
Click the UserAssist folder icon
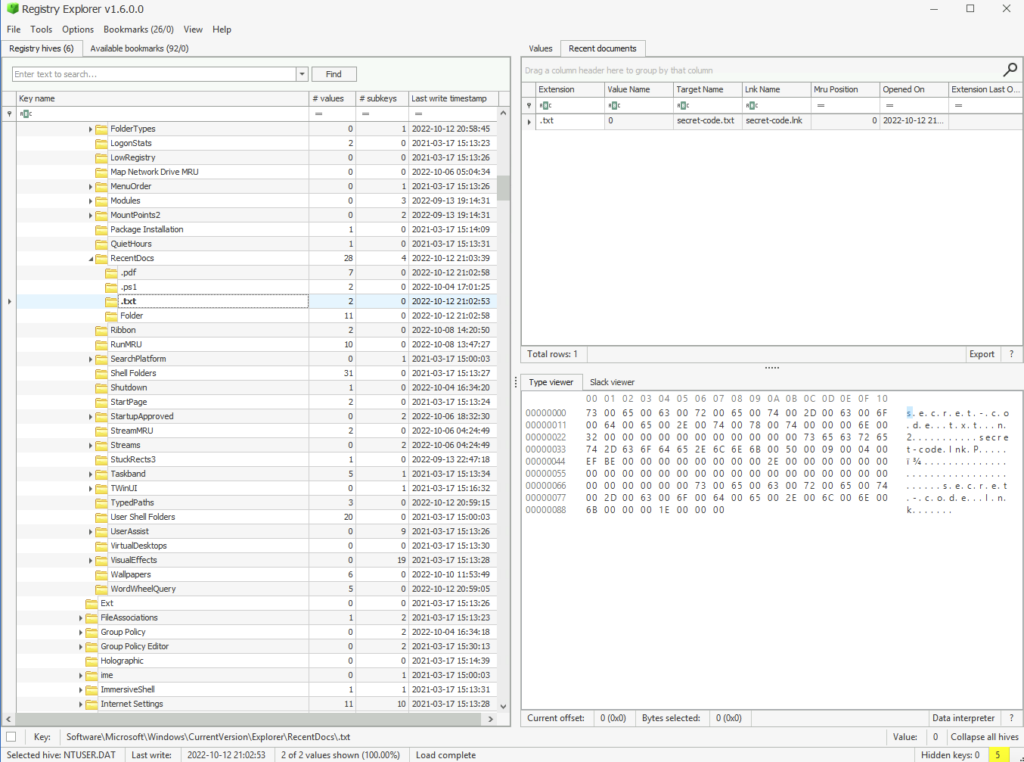[101, 531]
